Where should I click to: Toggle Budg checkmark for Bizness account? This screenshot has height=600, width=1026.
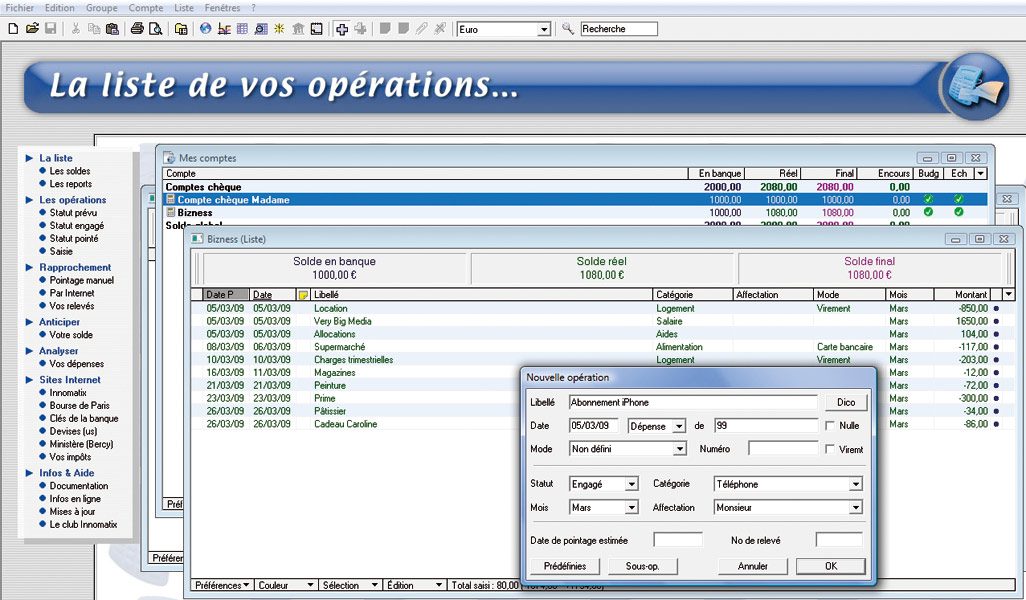tap(928, 212)
